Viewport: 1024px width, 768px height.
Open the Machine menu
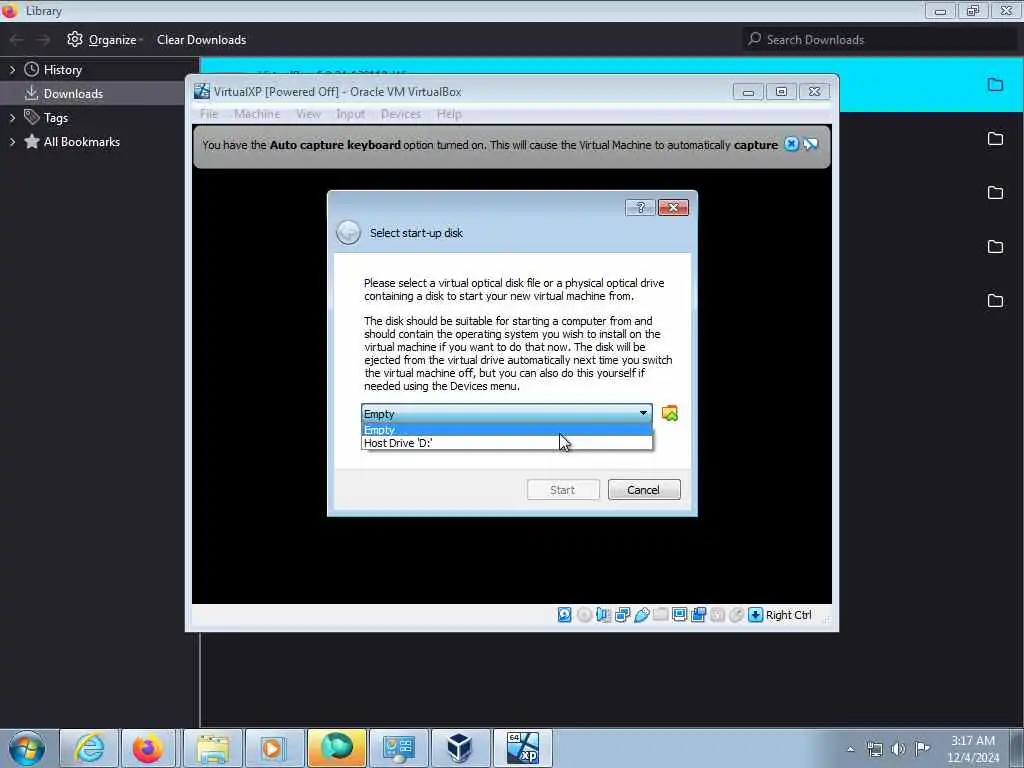coord(257,114)
